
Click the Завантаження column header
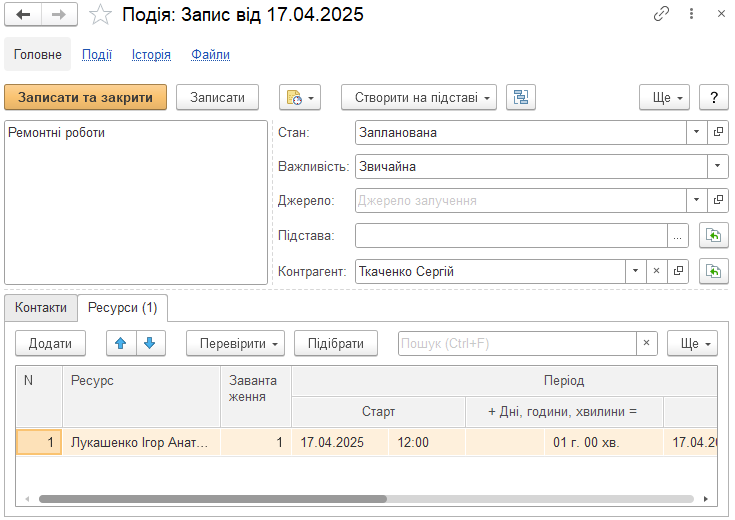click(x=256, y=396)
